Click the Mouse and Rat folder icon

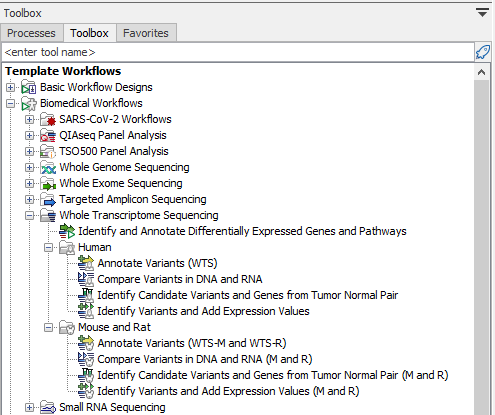coord(67,327)
